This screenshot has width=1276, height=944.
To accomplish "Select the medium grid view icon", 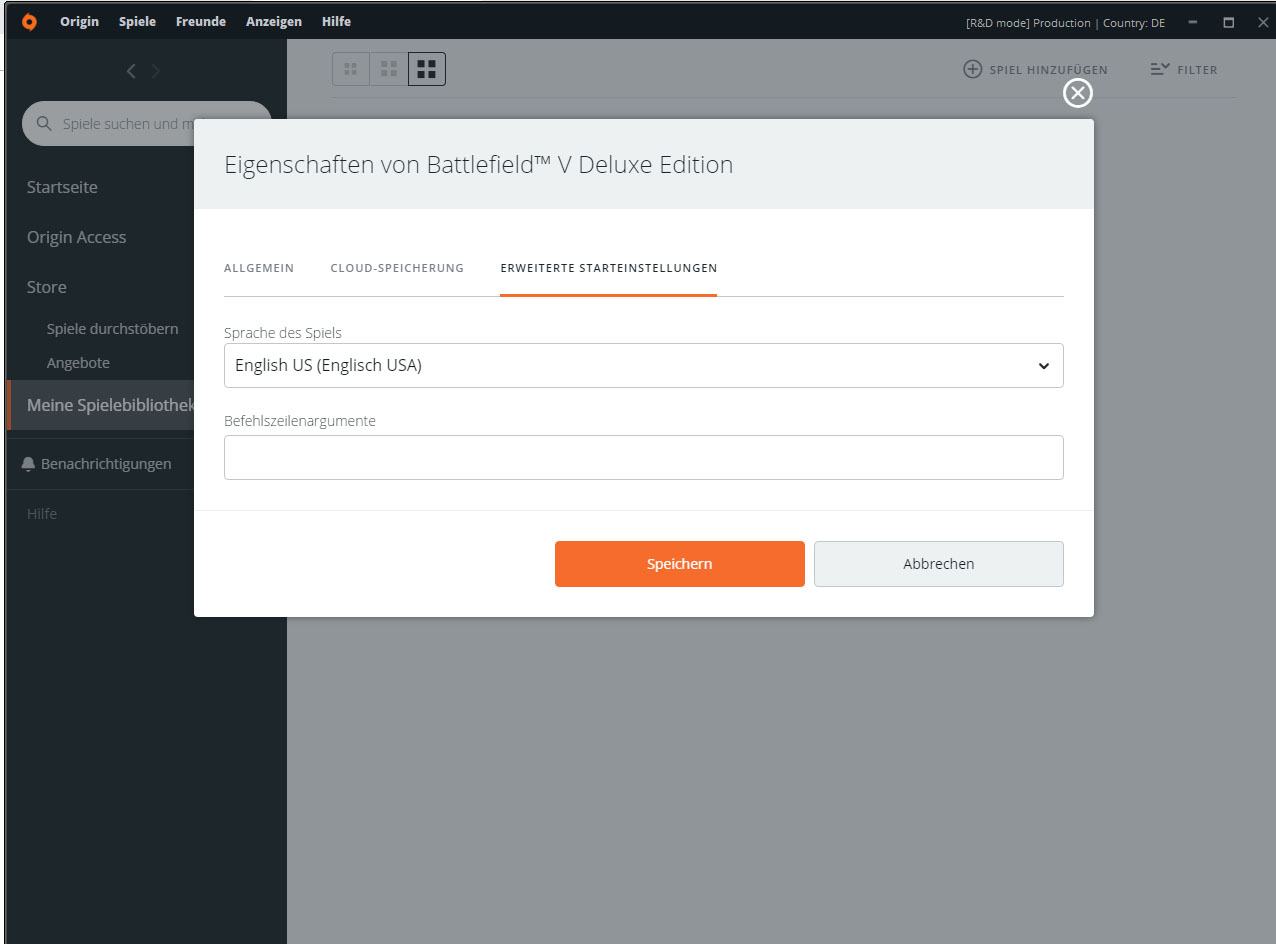I will point(389,69).
